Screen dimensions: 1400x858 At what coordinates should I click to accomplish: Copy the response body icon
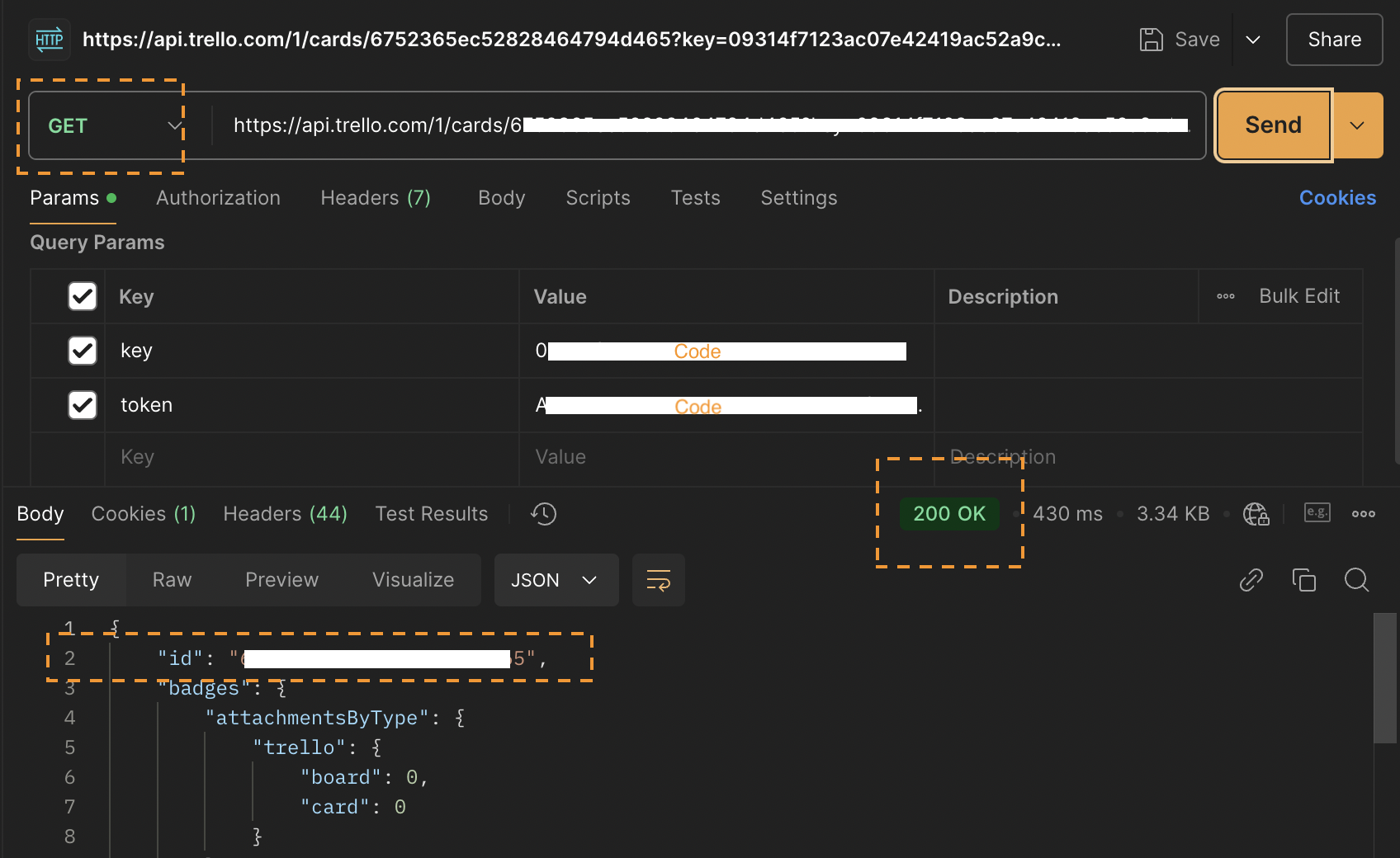tap(1304, 580)
